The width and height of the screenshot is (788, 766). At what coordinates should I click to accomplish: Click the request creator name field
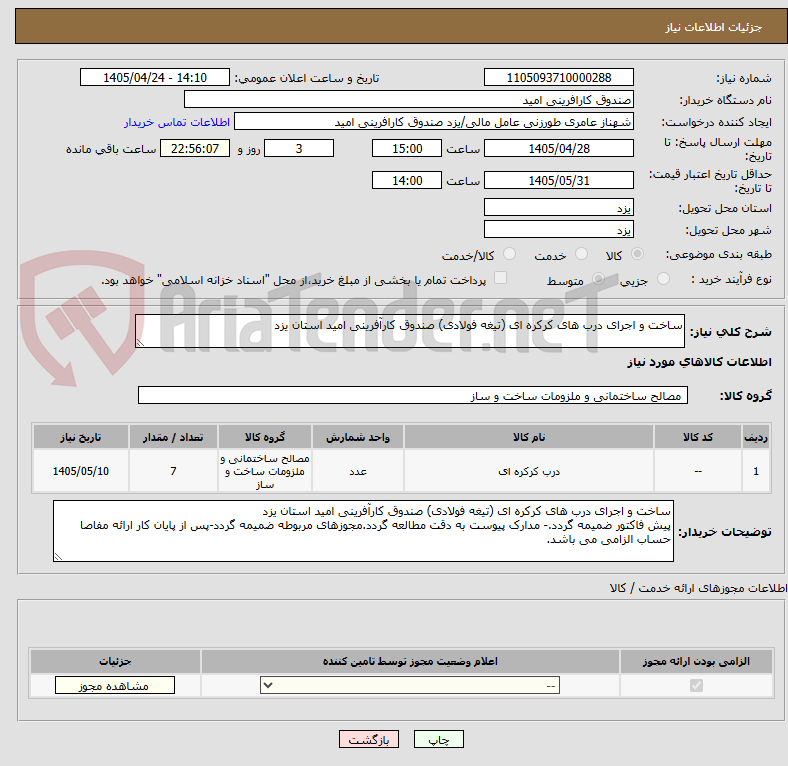(x=434, y=122)
